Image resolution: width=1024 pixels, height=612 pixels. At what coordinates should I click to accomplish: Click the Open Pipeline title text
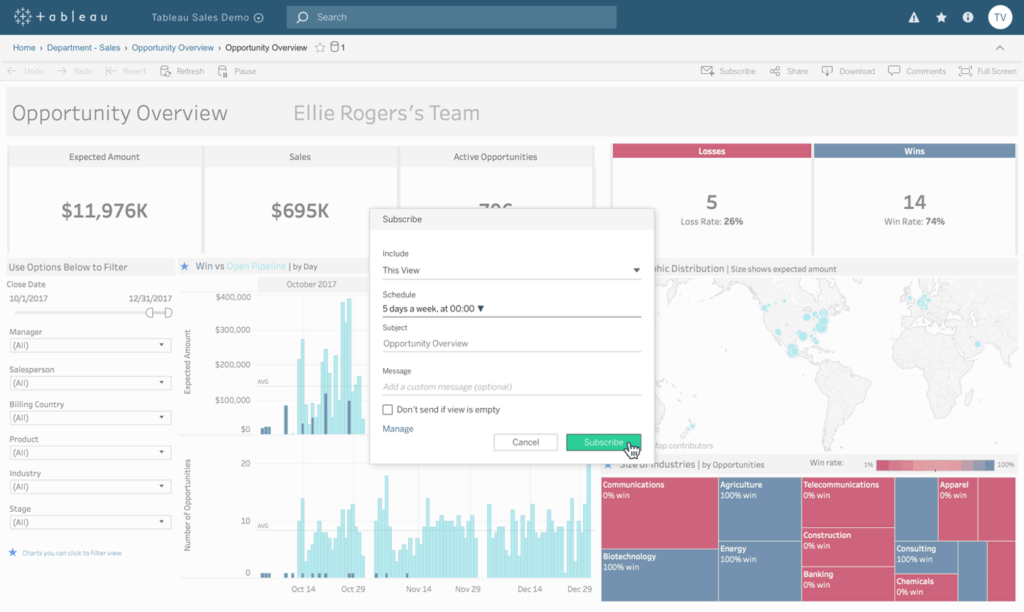256,266
